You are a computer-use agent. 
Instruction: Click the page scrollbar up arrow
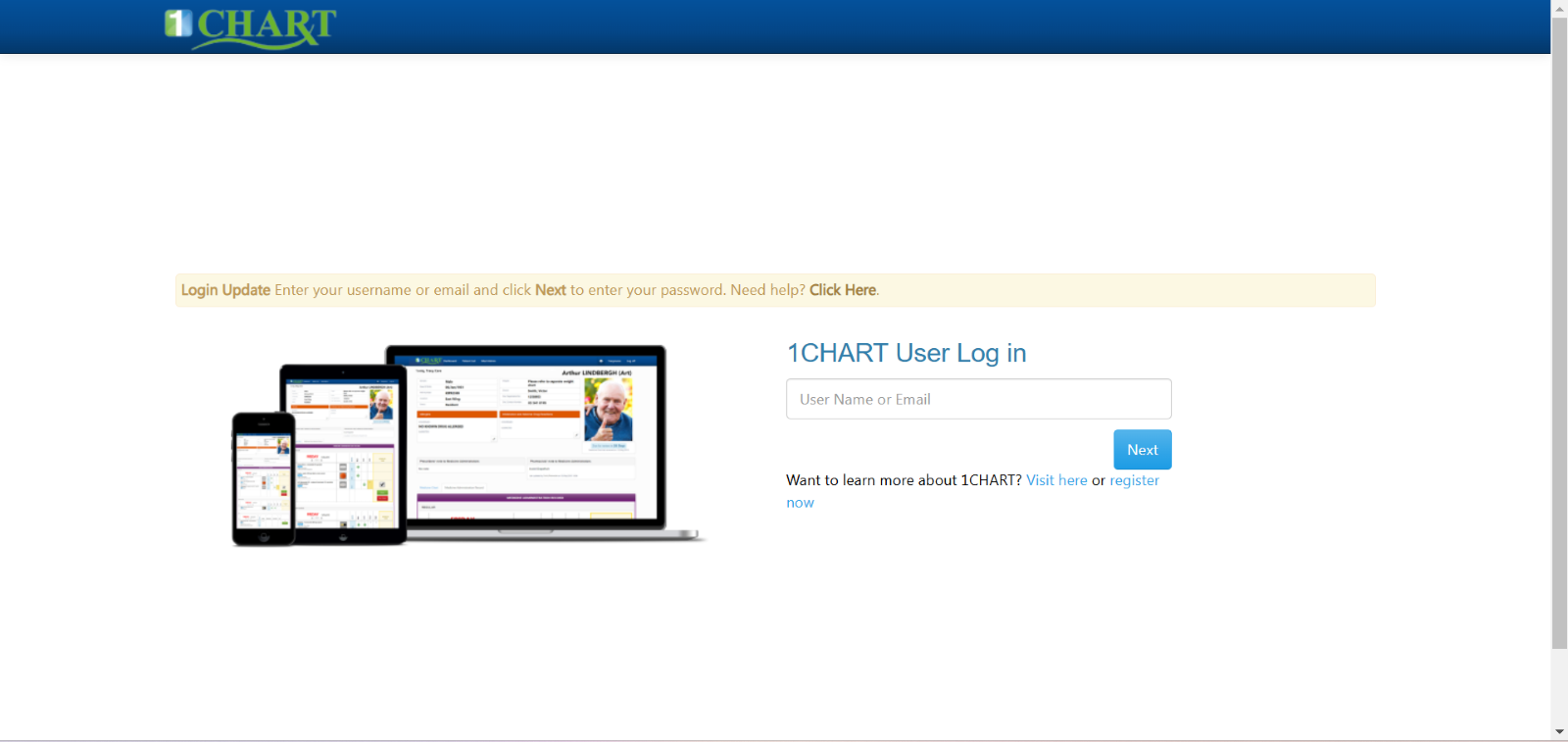point(1559,8)
